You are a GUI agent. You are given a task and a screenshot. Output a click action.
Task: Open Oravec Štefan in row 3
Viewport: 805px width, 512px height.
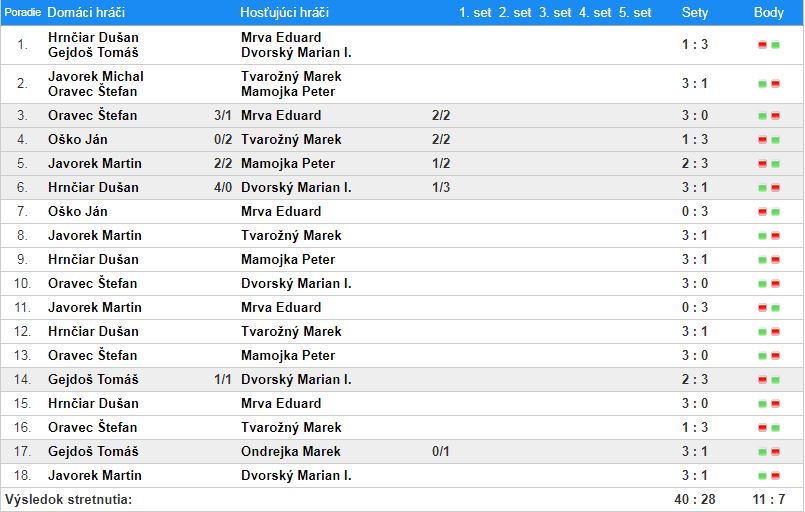[92, 116]
